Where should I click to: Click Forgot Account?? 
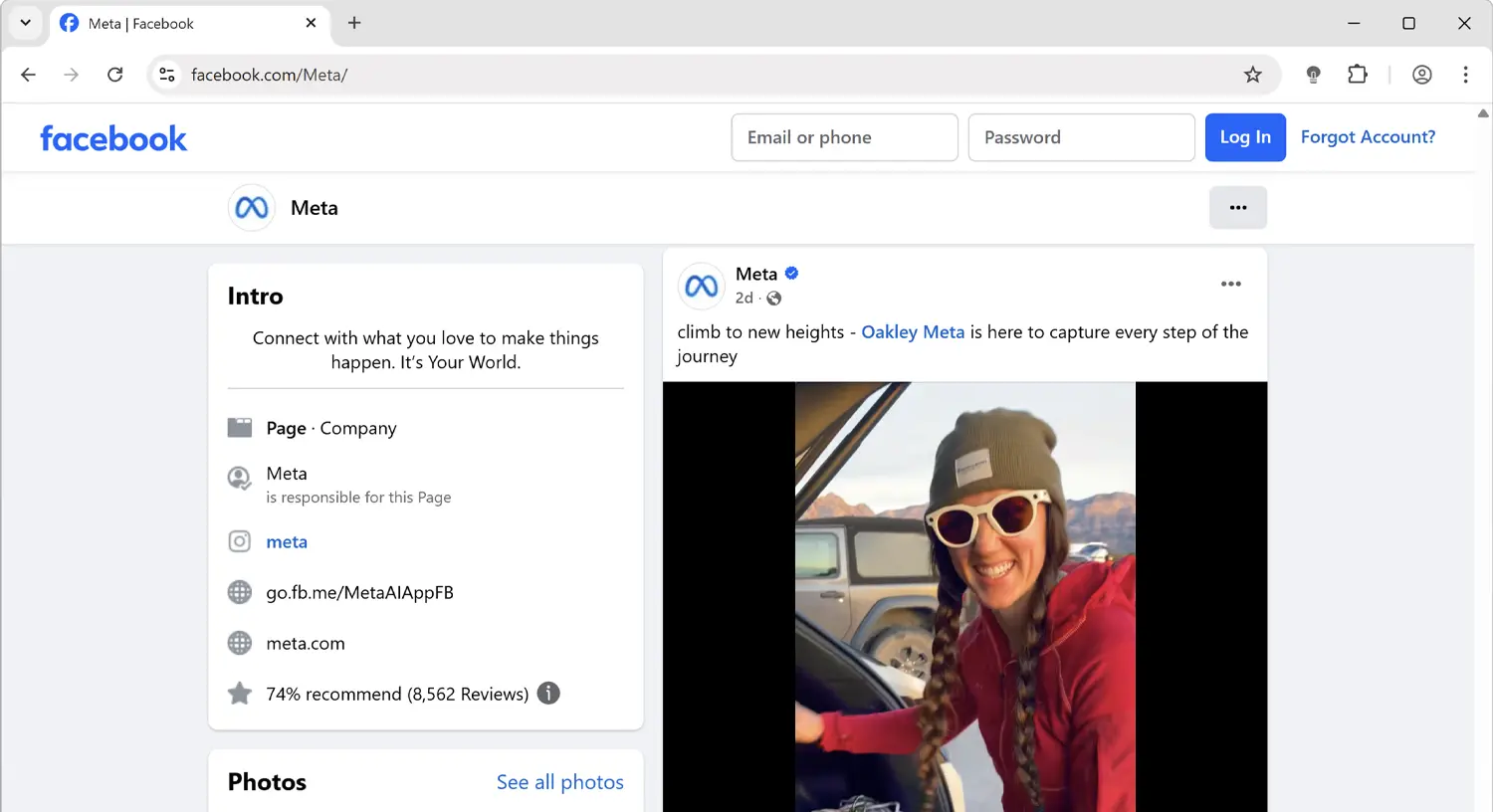point(1368,137)
